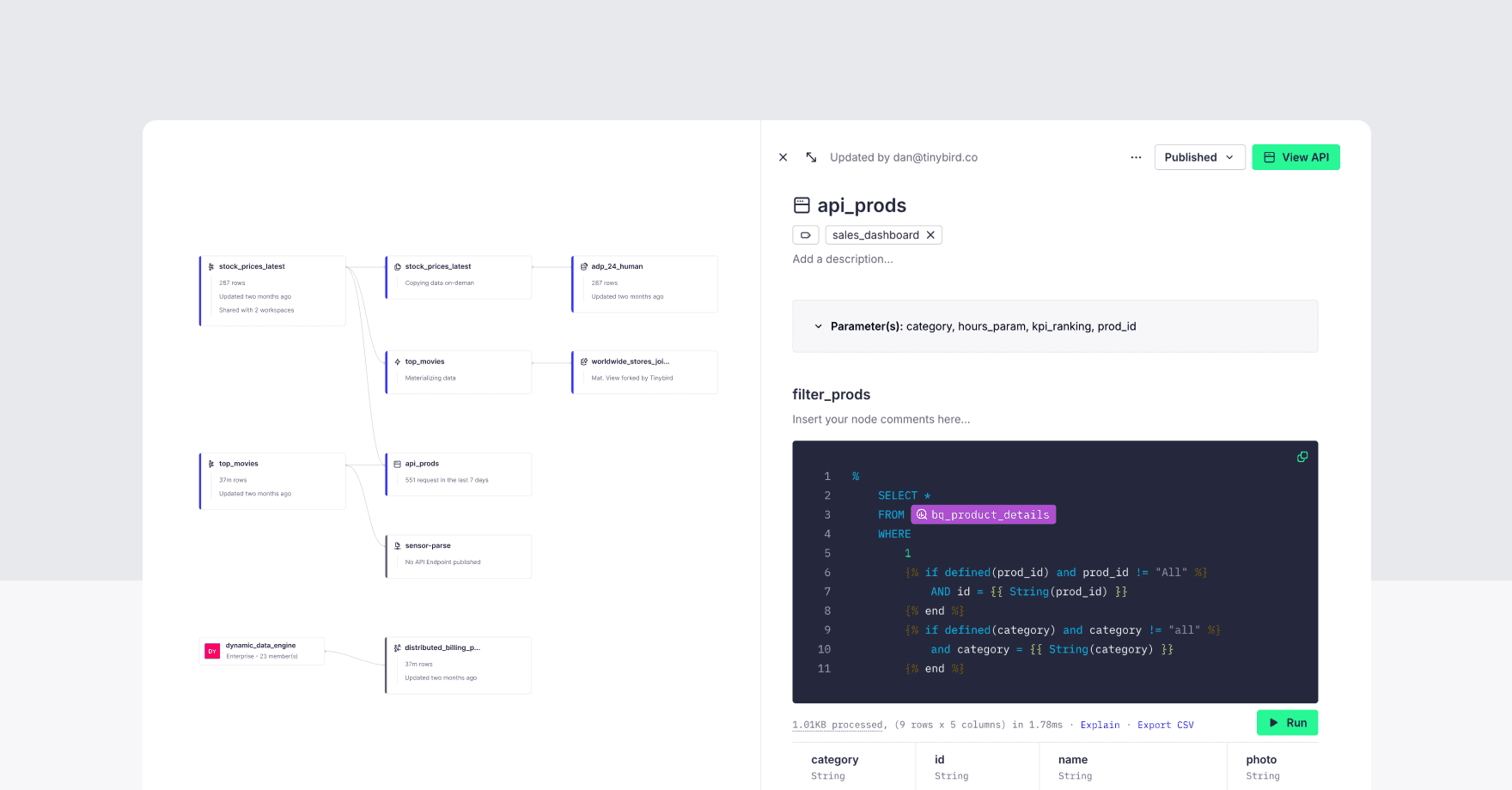Select the dynamic_data_engine workspace card
Image resolution: width=1512 pixels, height=790 pixels.
click(x=262, y=651)
